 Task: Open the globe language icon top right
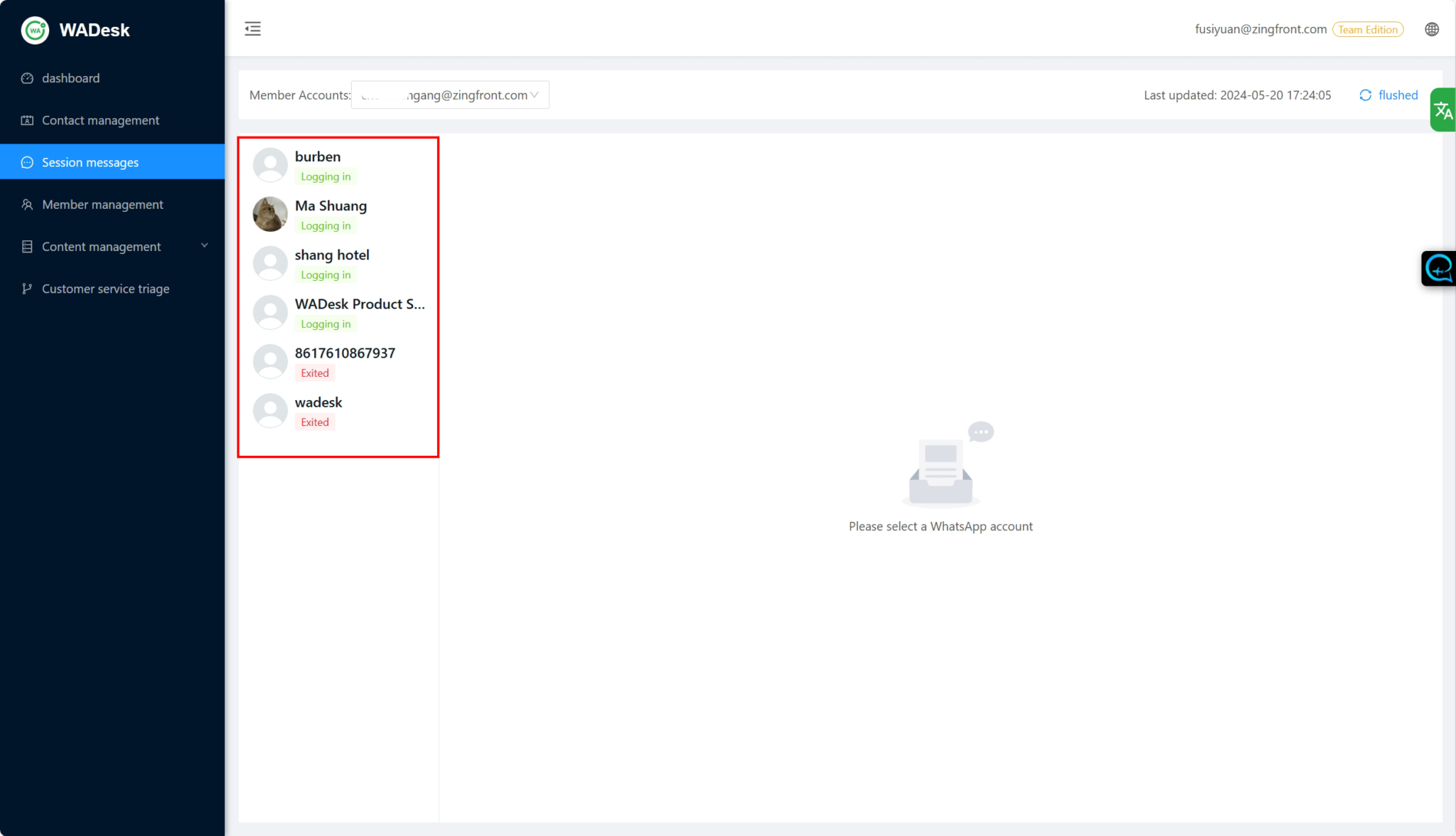1432,29
